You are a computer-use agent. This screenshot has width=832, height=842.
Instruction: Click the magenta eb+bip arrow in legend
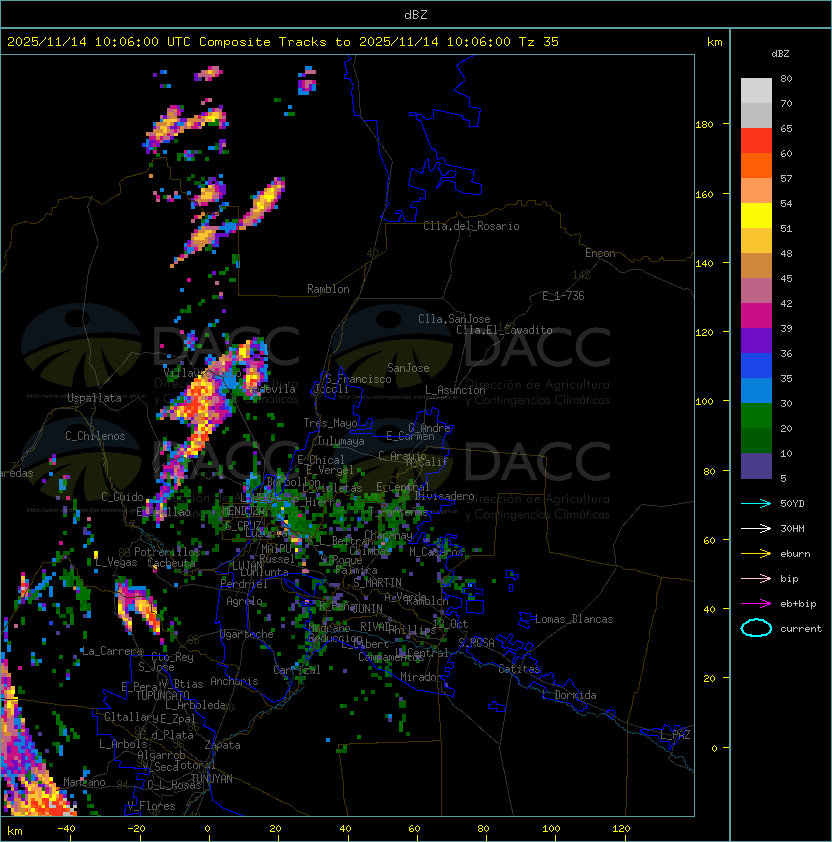point(756,604)
